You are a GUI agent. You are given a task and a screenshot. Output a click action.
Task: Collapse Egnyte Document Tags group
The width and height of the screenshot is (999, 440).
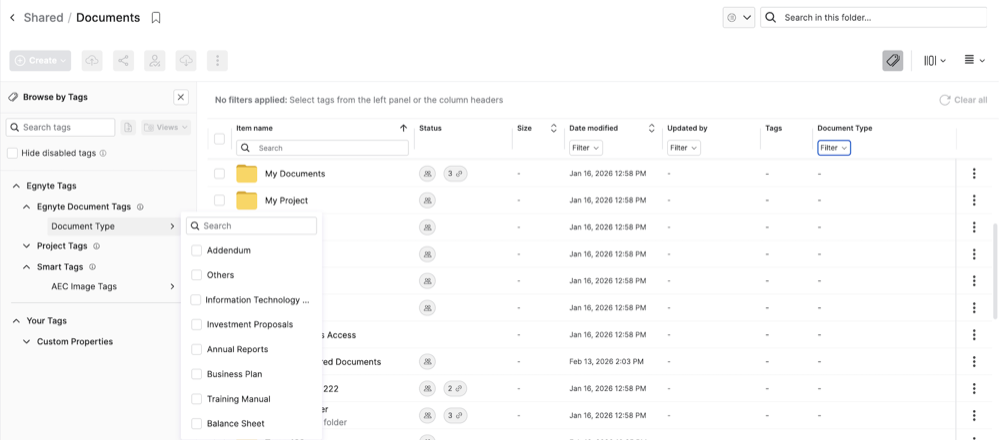[26, 207]
